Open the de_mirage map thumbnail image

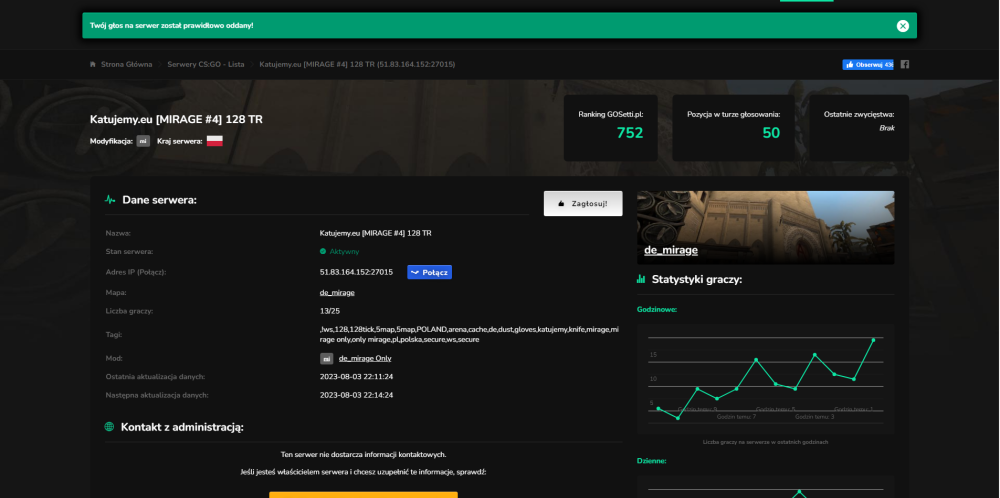coord(765,228)
